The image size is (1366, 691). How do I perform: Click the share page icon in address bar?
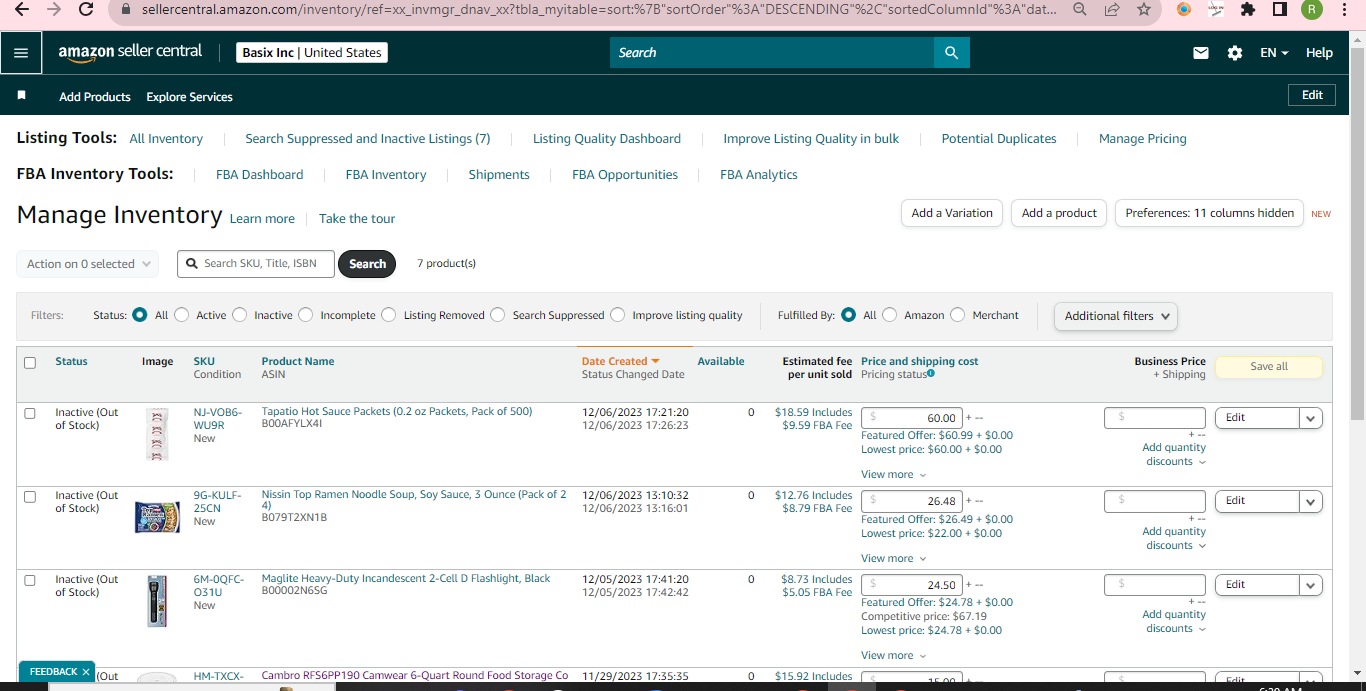(x=1112, y=9)
